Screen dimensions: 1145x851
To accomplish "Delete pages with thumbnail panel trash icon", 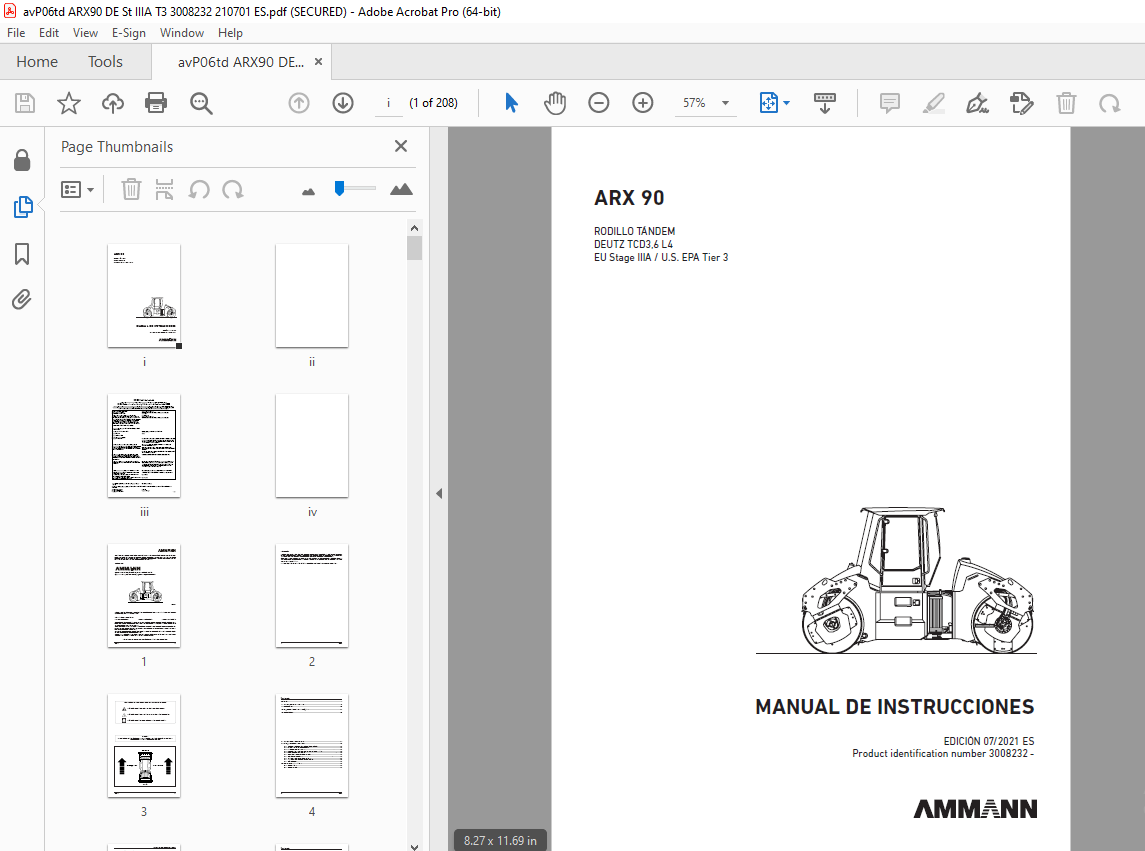I will click(131, 190).
